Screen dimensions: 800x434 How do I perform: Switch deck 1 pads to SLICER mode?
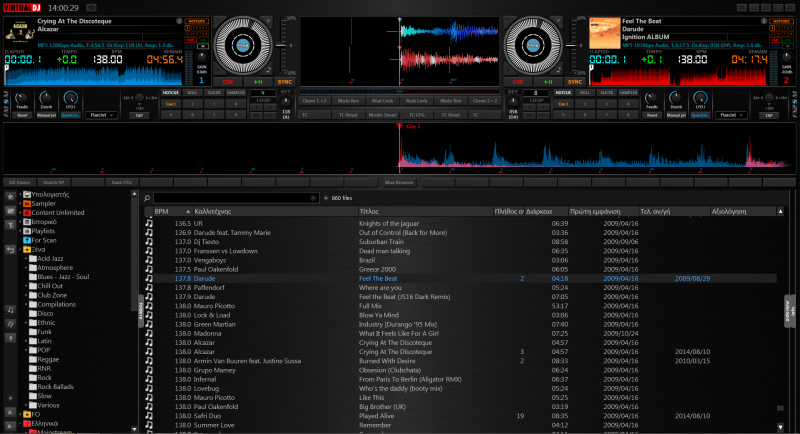[x=214, y=93]
